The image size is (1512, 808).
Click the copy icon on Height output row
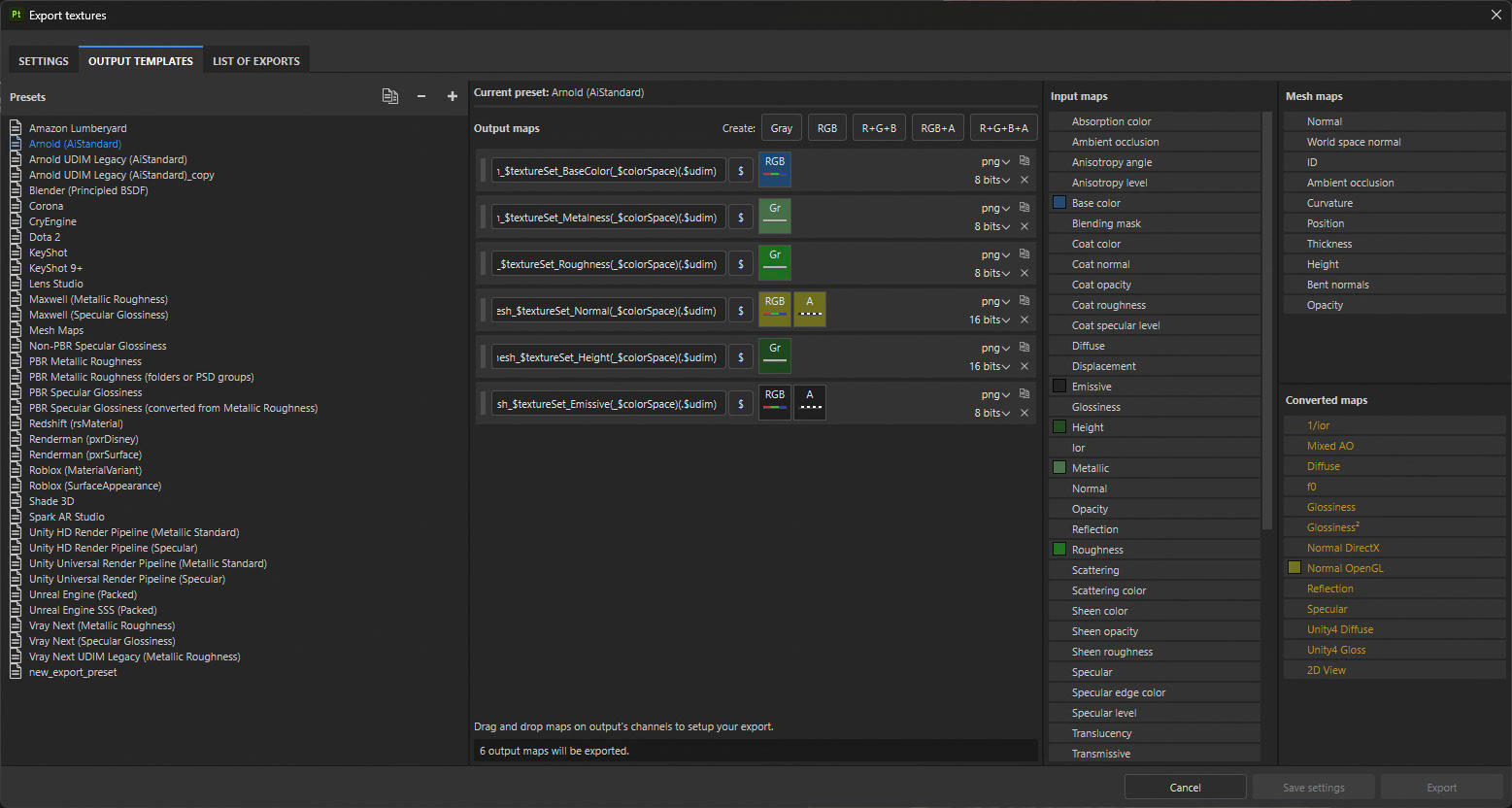tap(1025, 348)
